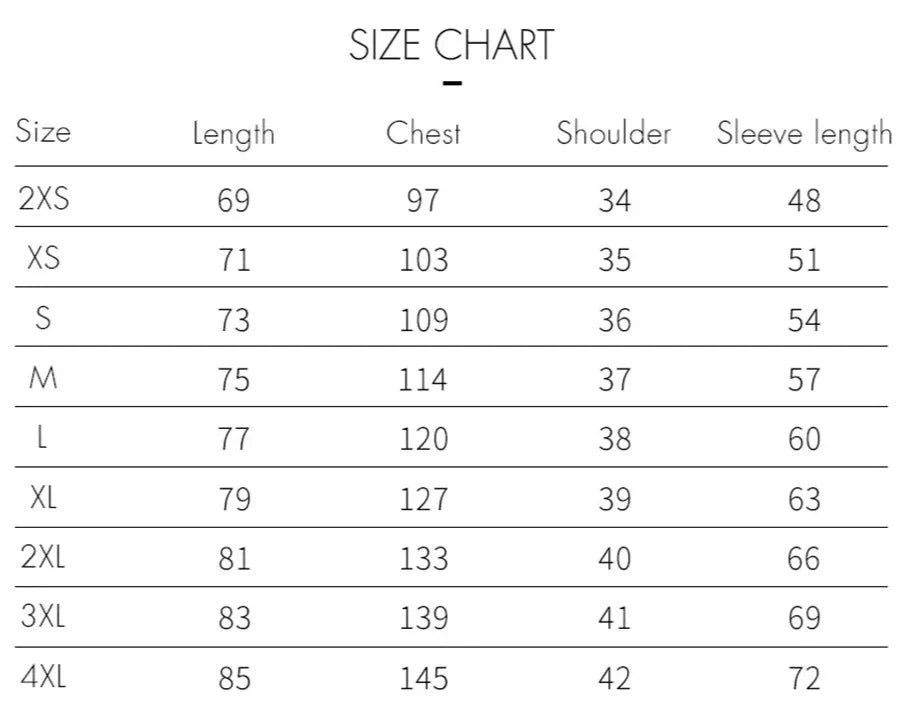The height and width of the screenshot is (725, 898).
Task: Select length value 71 in XS row
Action: coord(234,260)
